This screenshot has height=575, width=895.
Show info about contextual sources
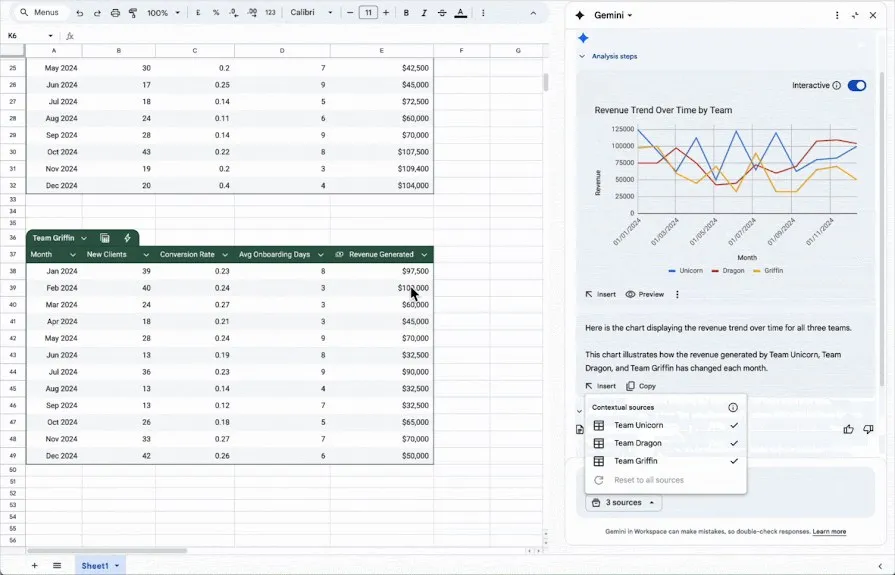[733, 407]
